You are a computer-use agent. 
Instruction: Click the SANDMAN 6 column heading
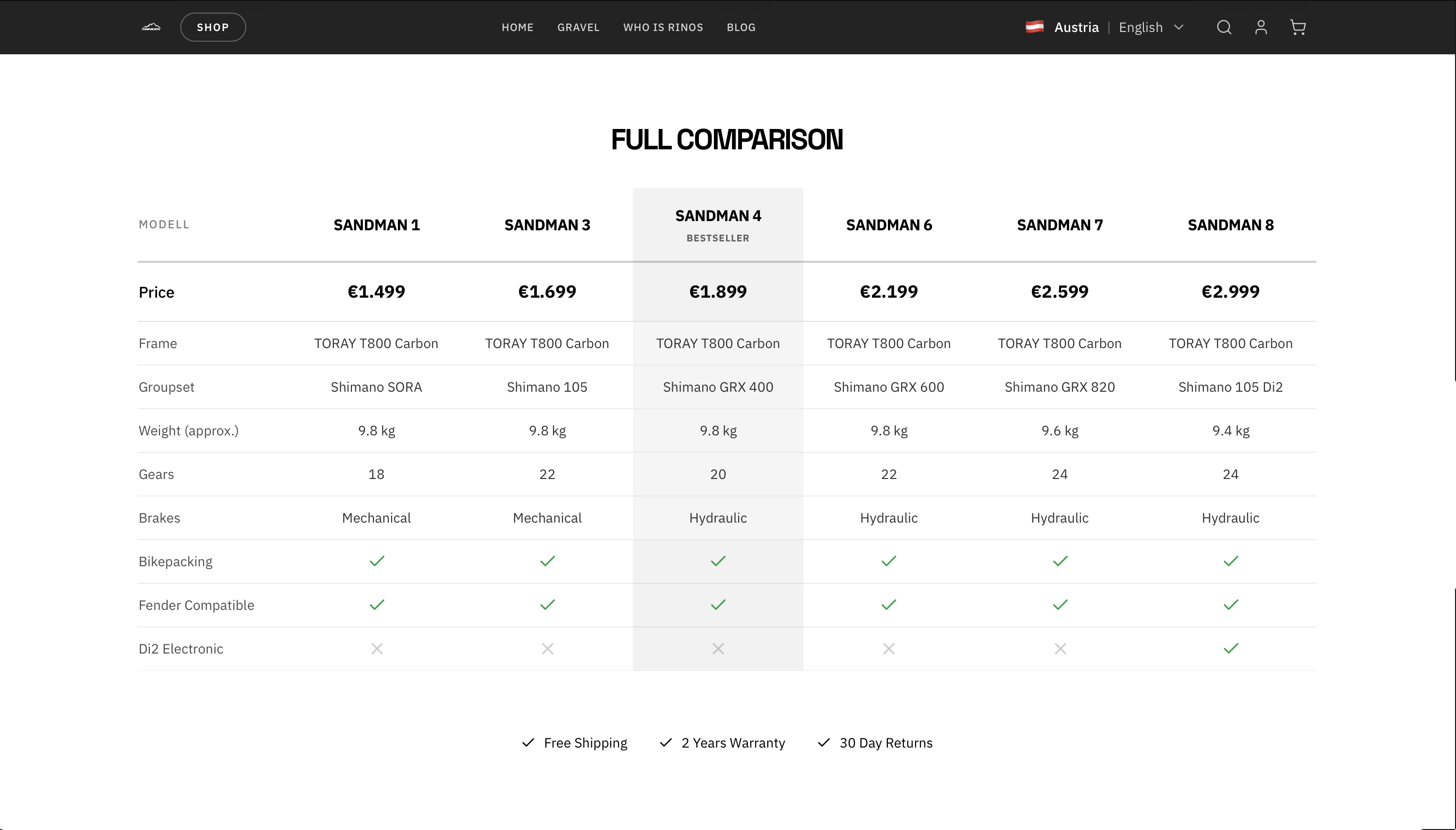pos(889,225)
